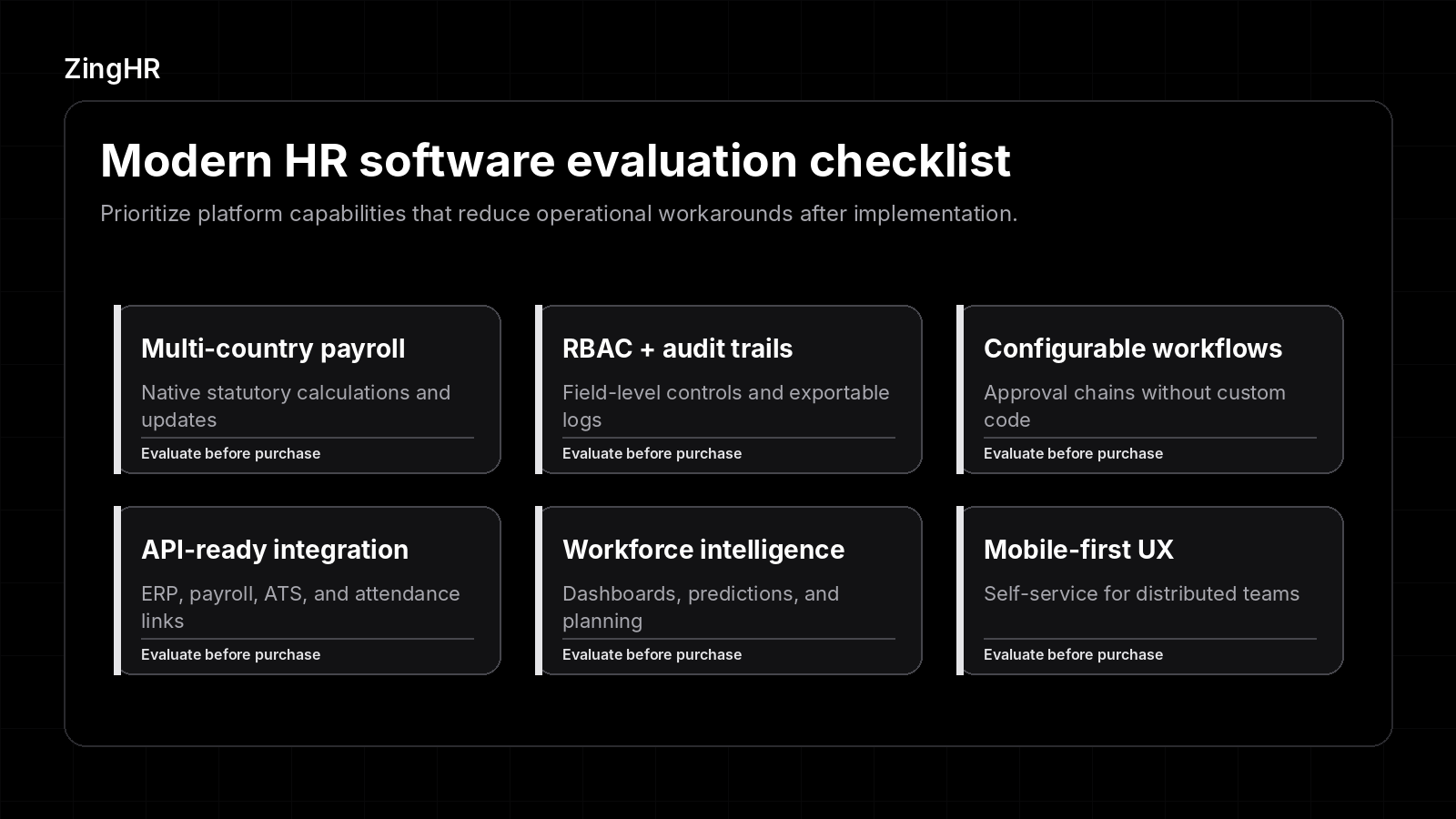The image size is (1456, 819).
Task: Select the Workforce intelligence card title
Action: 703,550
